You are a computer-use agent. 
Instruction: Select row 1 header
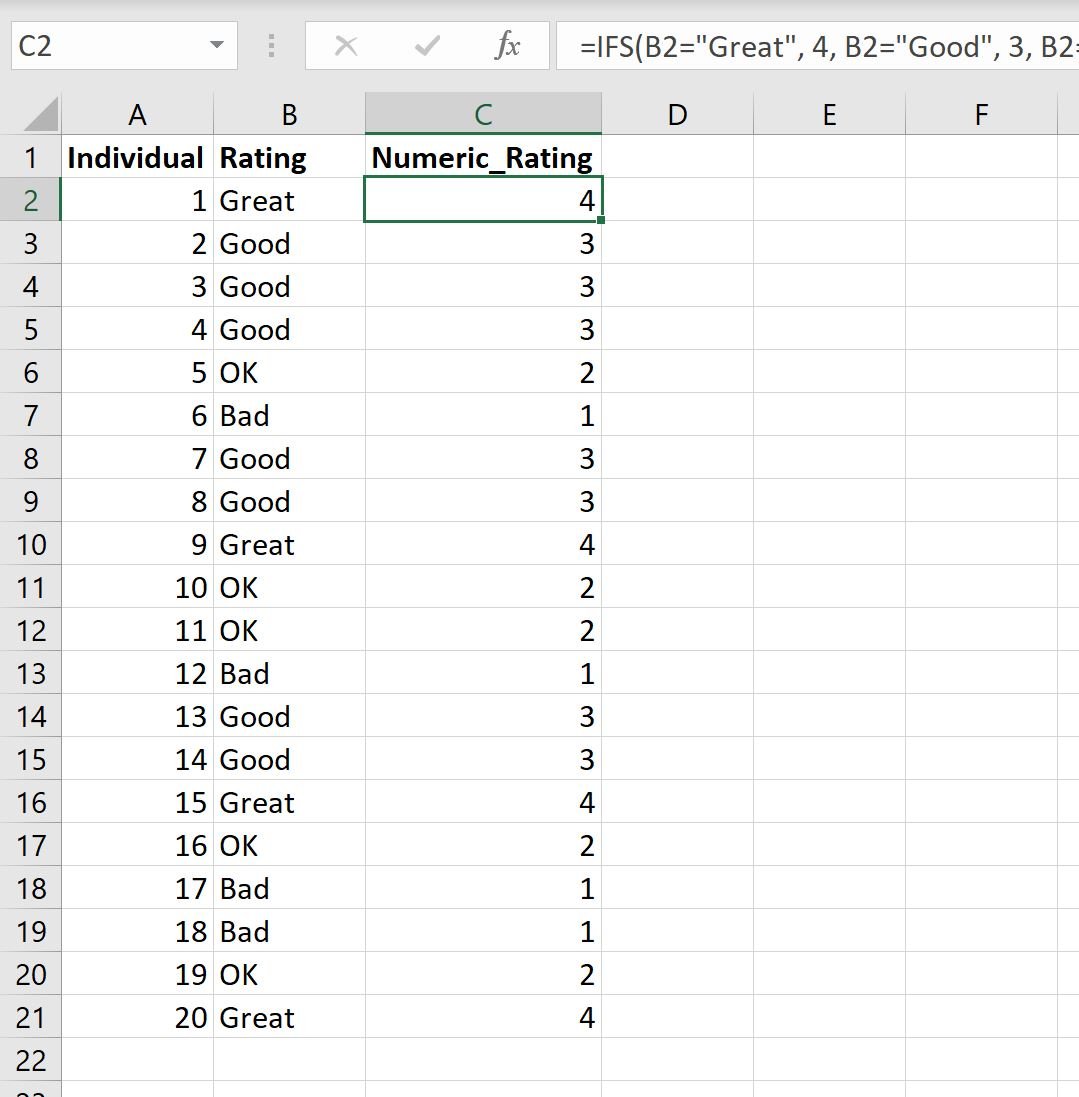tap(30, 157)
